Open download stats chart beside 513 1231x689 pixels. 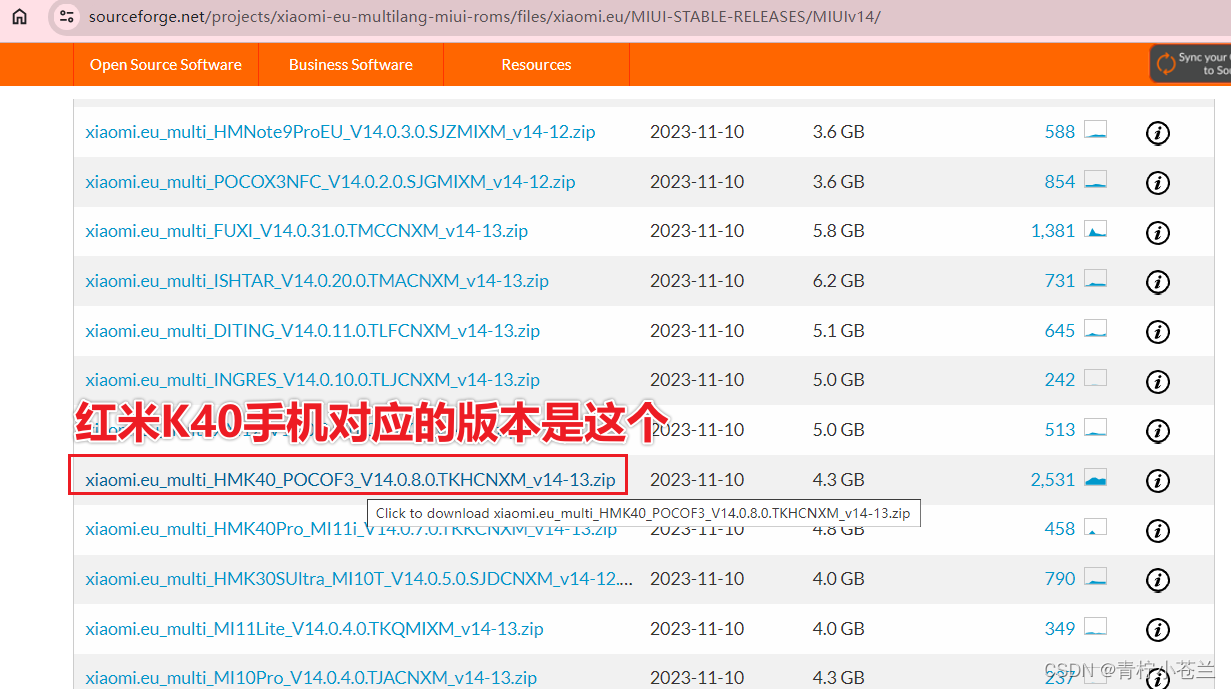click(1096, 428)
